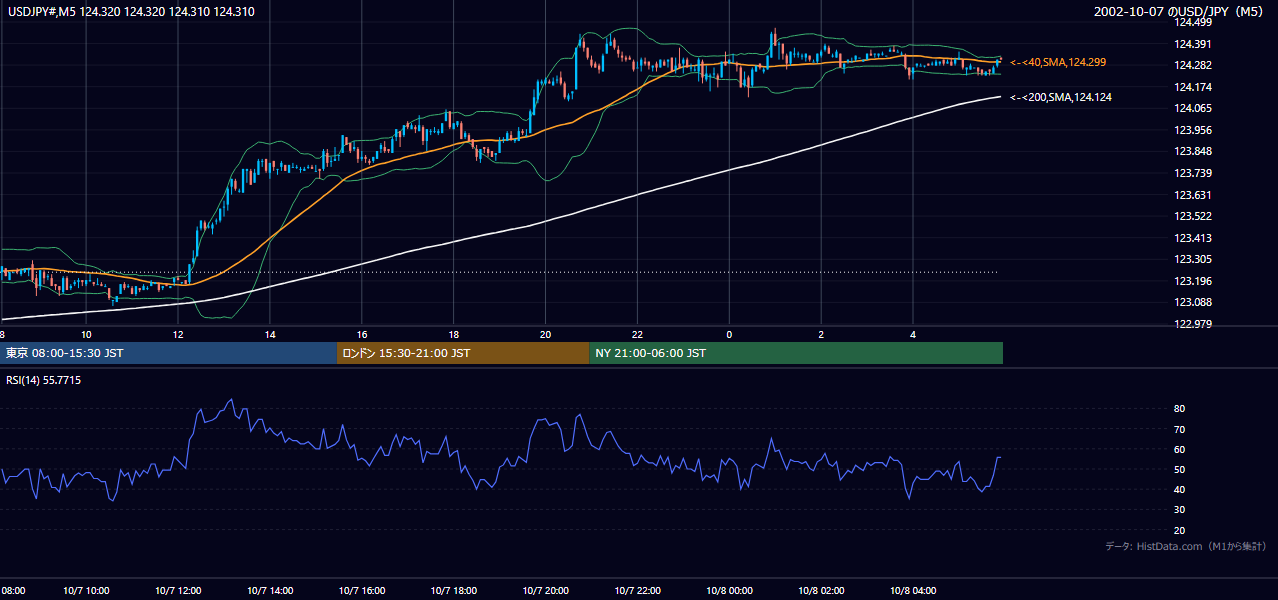Click the 10/7 14:00 date label

270,590
